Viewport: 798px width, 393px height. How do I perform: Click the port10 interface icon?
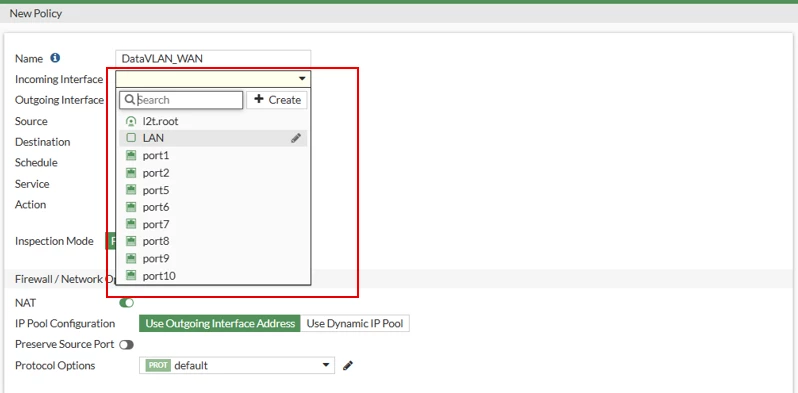click(x=131, y=275)
